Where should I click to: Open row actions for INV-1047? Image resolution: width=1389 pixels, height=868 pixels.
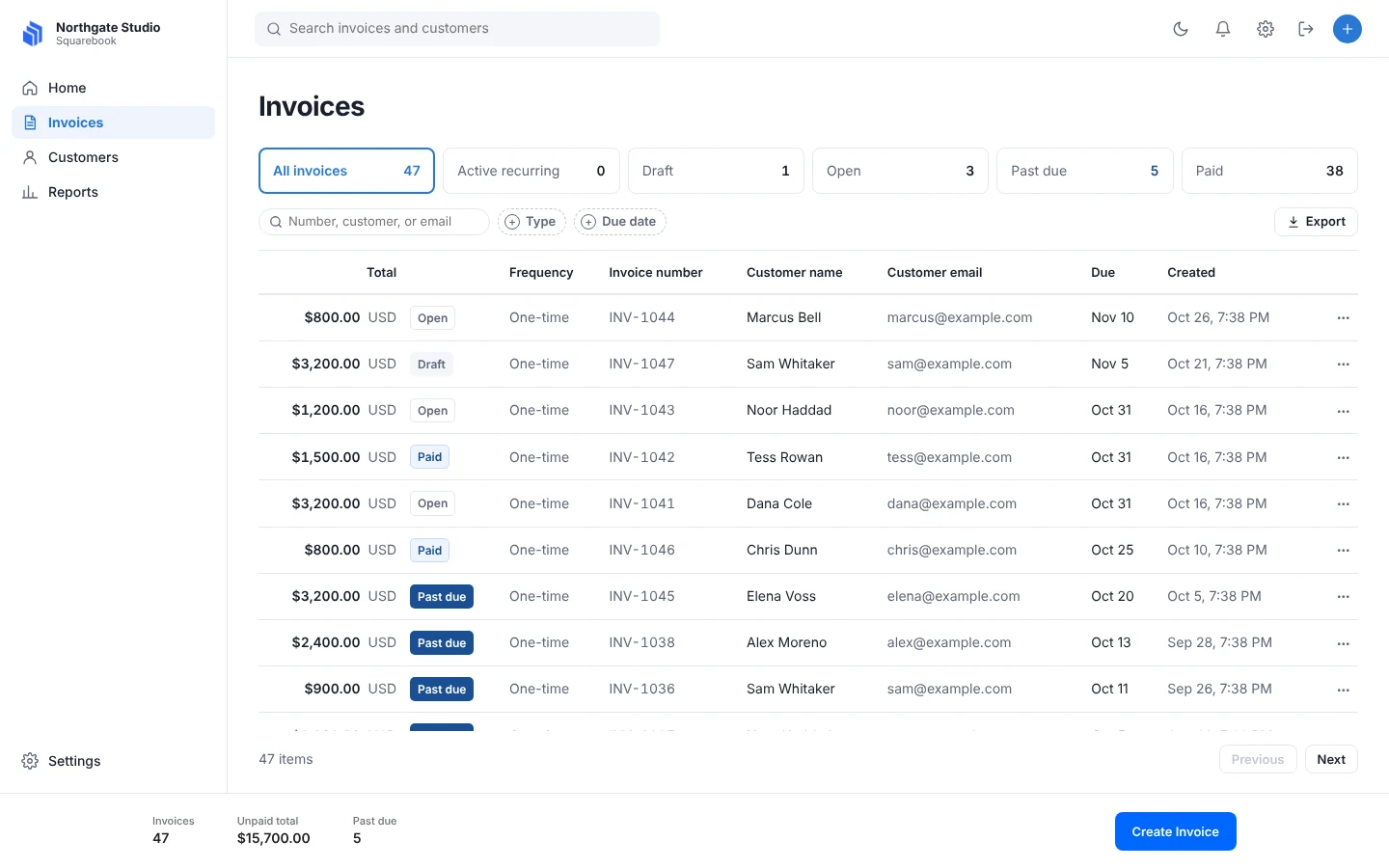click(x=1344, y=365)
